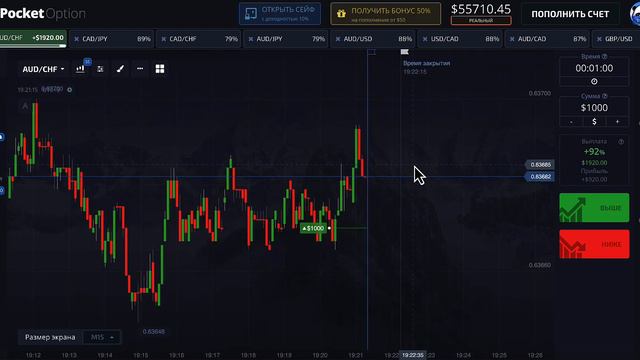Click the help icon next to Выплата

pyautogui.click(x=621, y=142)
